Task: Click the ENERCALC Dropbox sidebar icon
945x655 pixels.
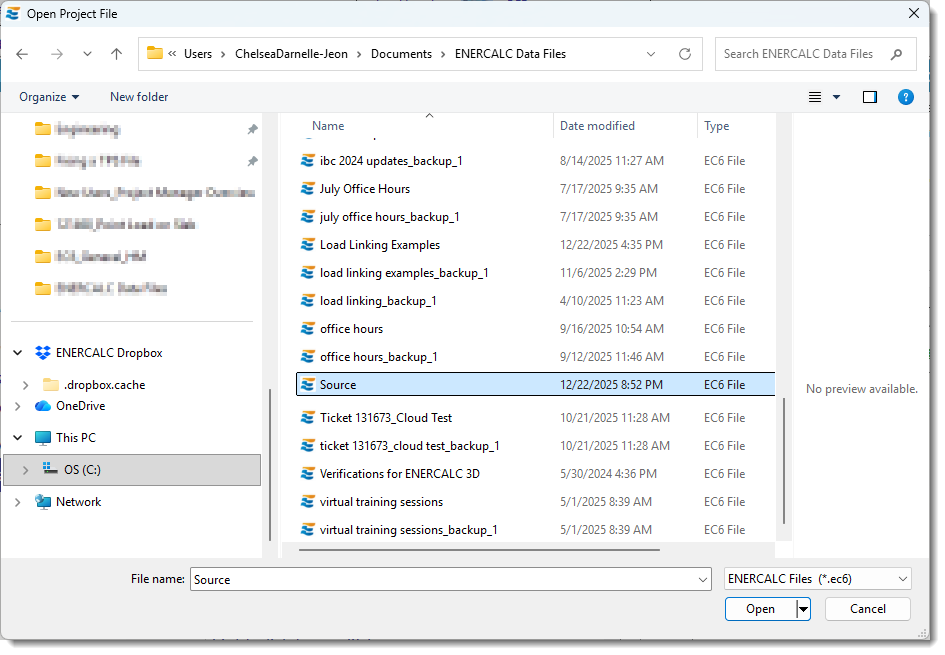Action: coord(42,352)
